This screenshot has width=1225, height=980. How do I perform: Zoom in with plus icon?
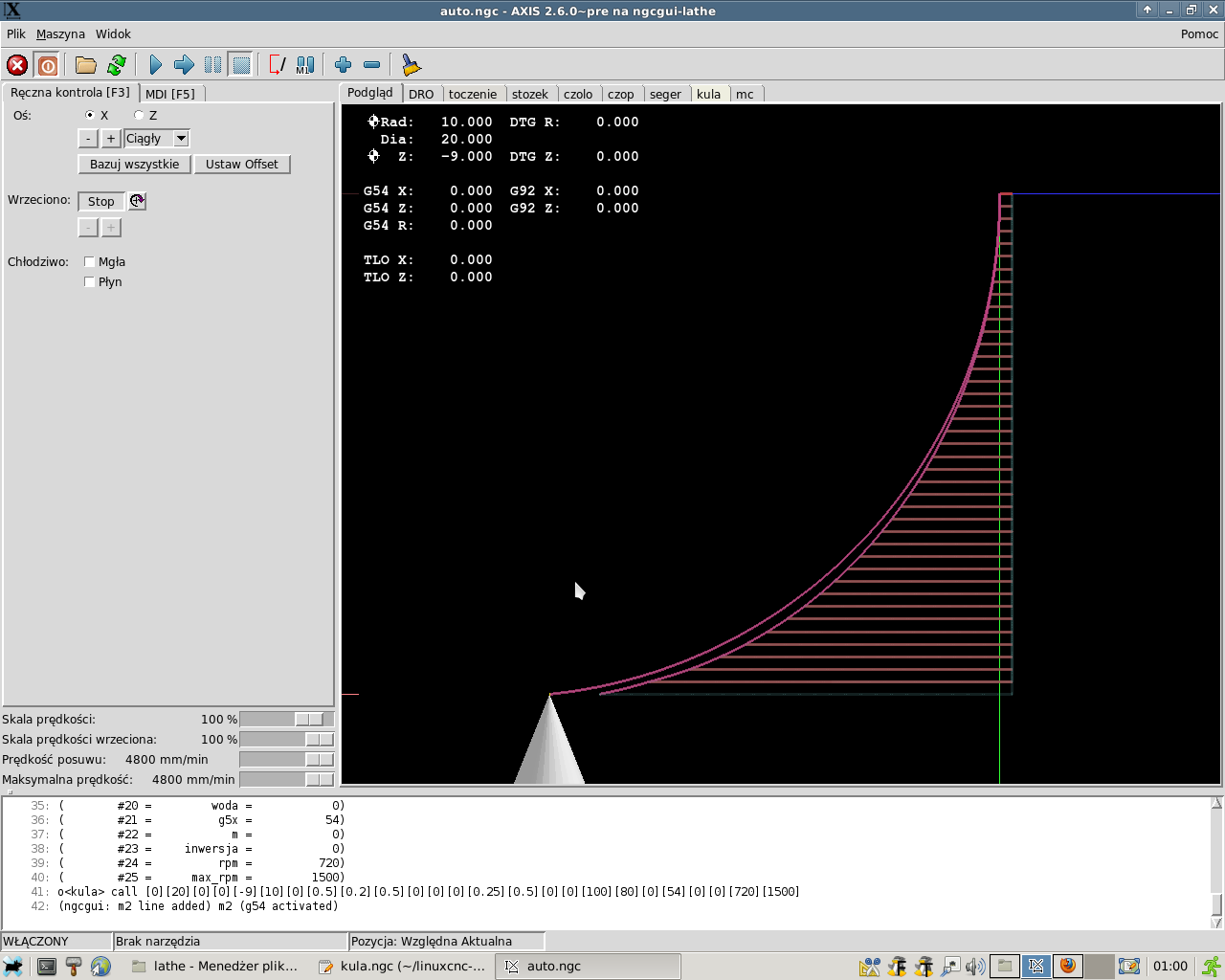pyautogui.click(x=343, y=65)
